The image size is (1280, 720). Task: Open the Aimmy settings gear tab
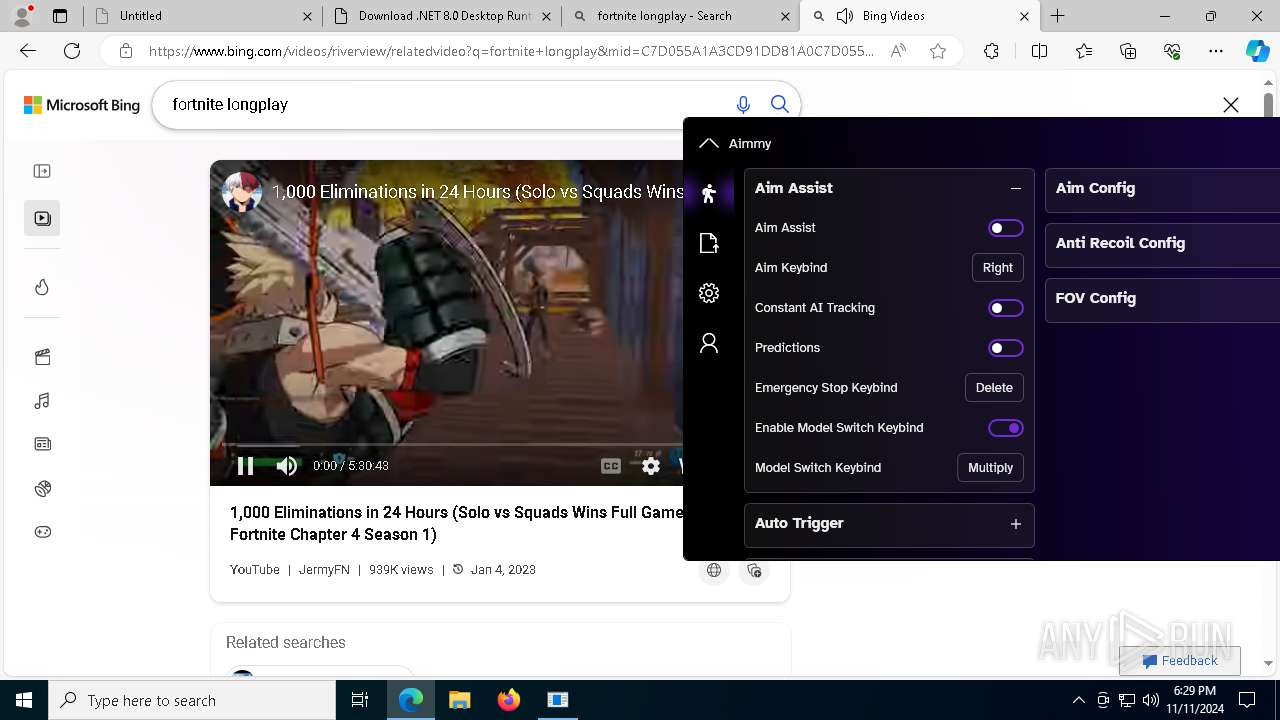709,293
